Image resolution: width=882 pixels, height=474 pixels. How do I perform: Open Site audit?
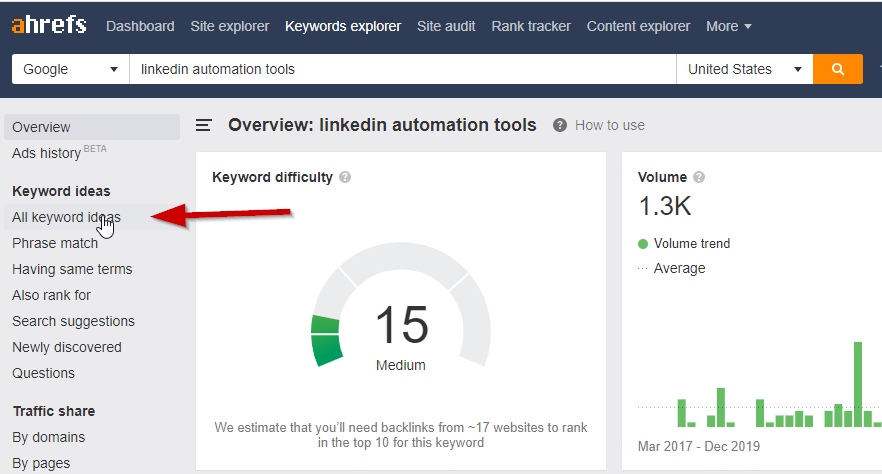446,26
